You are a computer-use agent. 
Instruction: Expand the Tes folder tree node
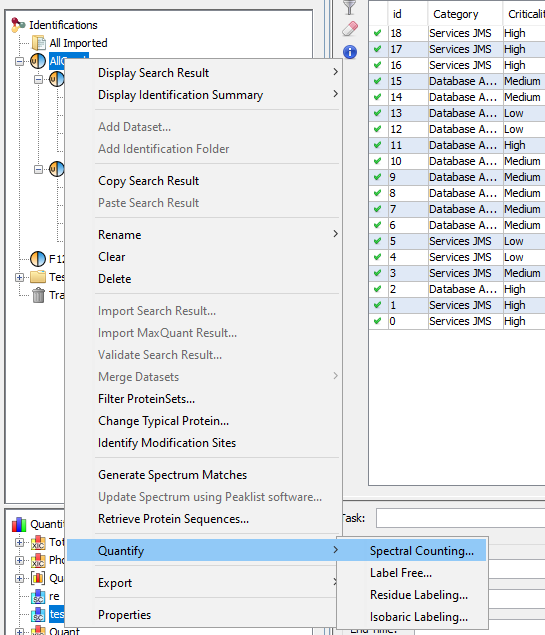point(19,277)
